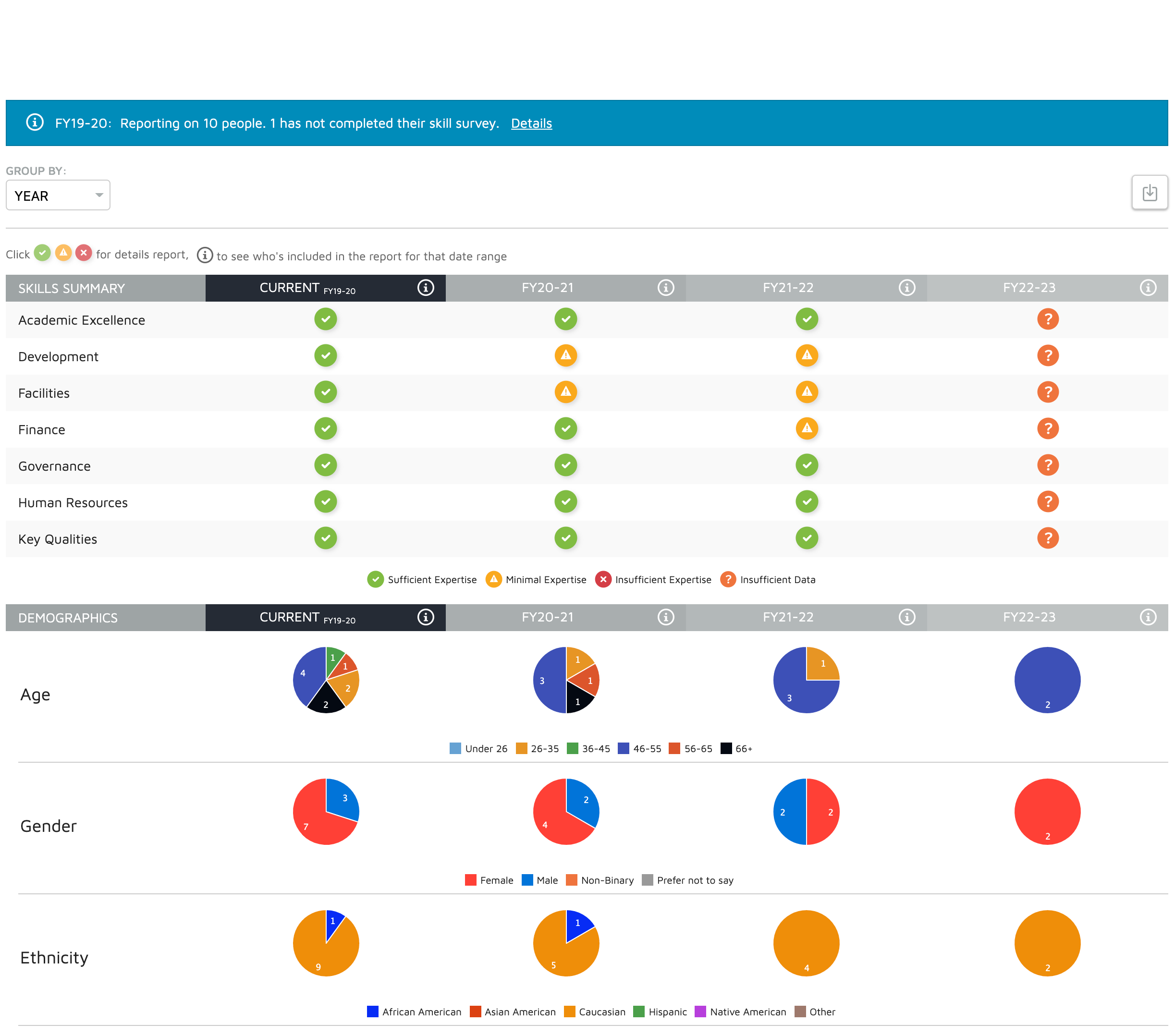Click the download report icon button

tap(1149, 193)
